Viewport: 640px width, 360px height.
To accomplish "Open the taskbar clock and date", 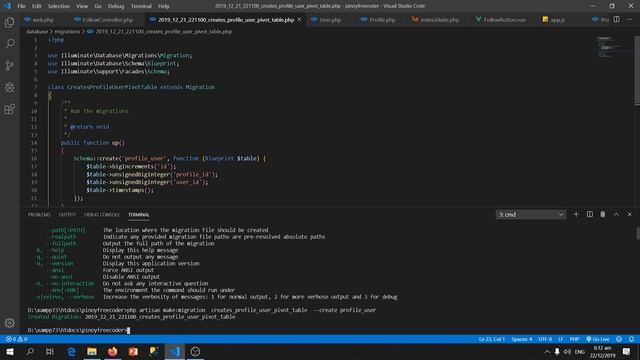I will pyautogui.click(x=602, y=351).
